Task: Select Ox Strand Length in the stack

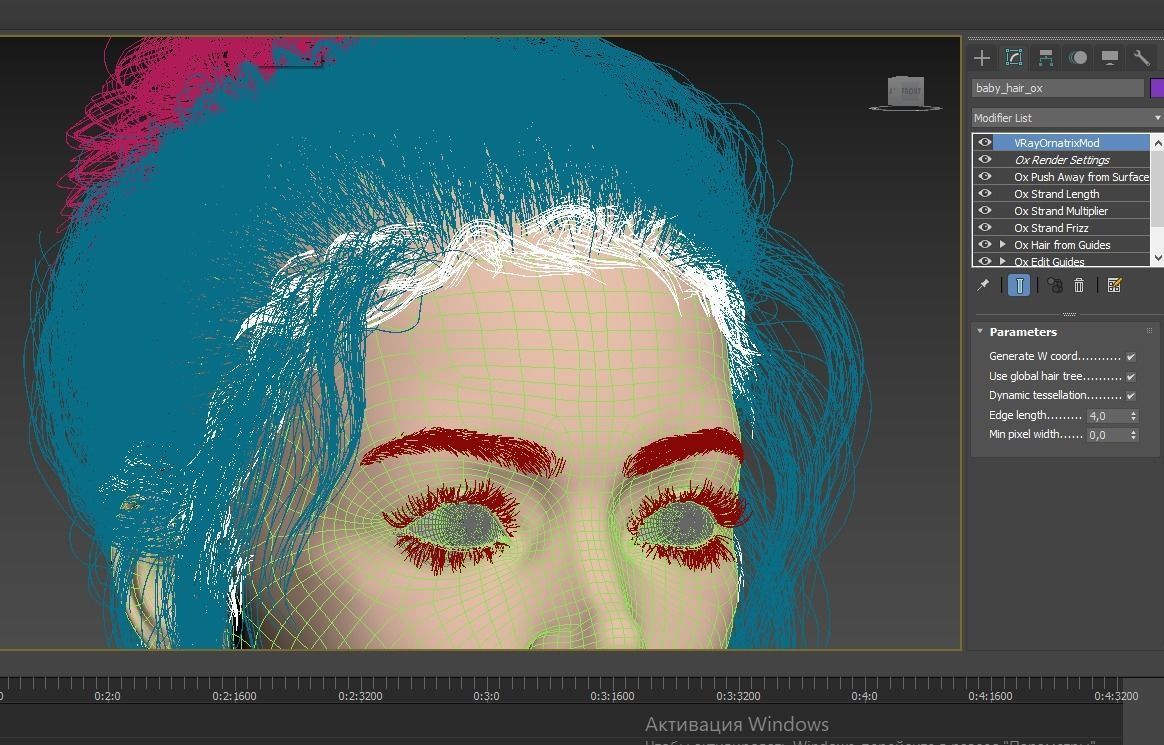Action: 1056,194
